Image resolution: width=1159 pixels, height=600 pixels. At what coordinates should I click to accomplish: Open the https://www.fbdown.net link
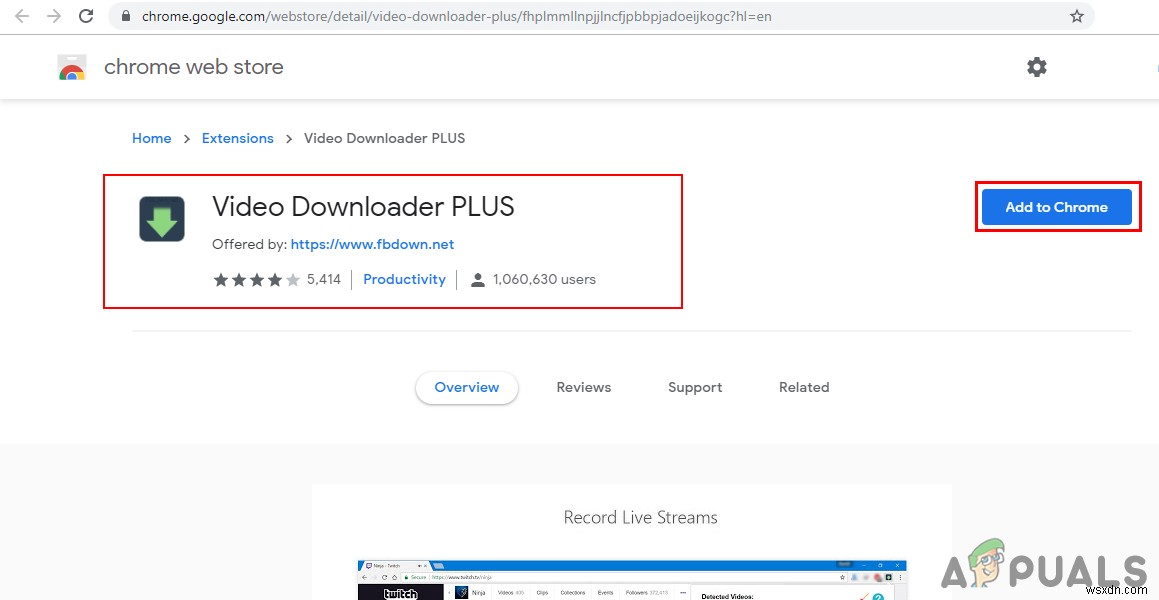[373, 244]
